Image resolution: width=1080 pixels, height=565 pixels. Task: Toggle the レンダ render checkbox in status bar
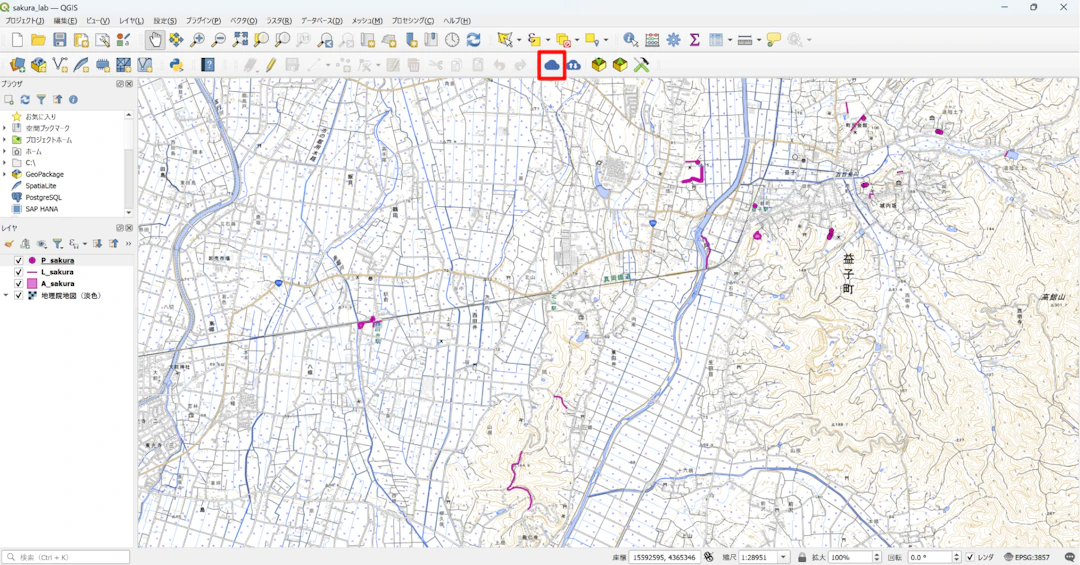(970, 557)
